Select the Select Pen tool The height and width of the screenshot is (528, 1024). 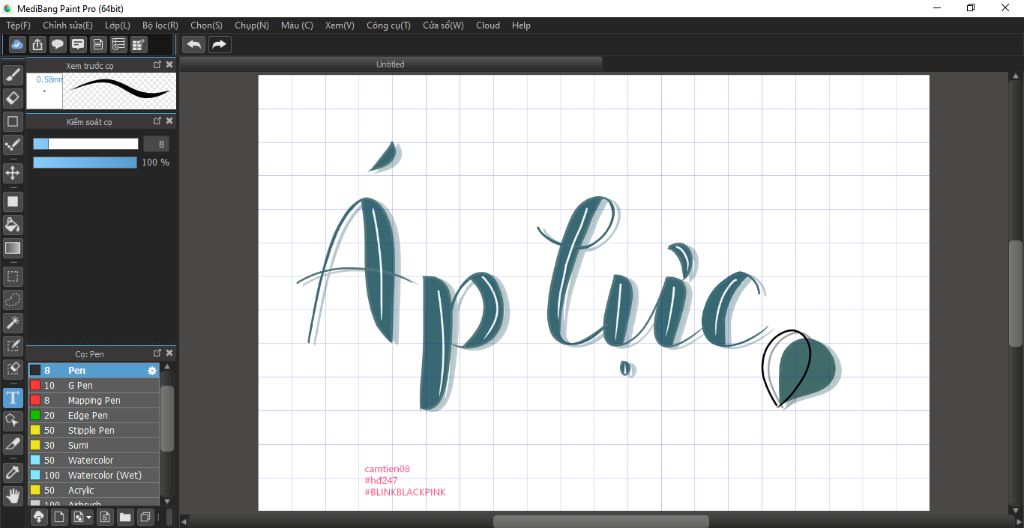[x=12, y=345]
